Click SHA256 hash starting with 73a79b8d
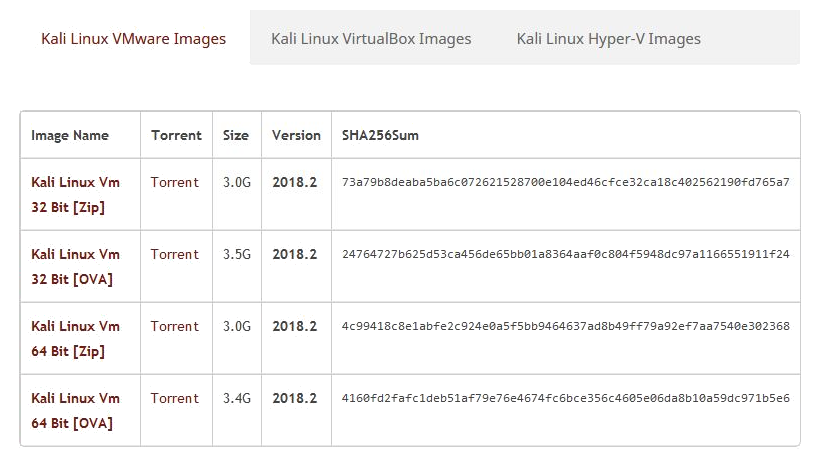Image resolution: width=818 pixels, height=460 pixels. (x=565, y=182)
